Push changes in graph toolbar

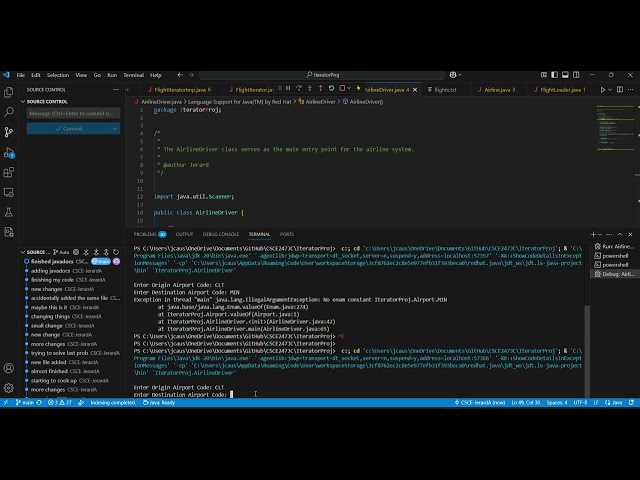click(106, 252)
